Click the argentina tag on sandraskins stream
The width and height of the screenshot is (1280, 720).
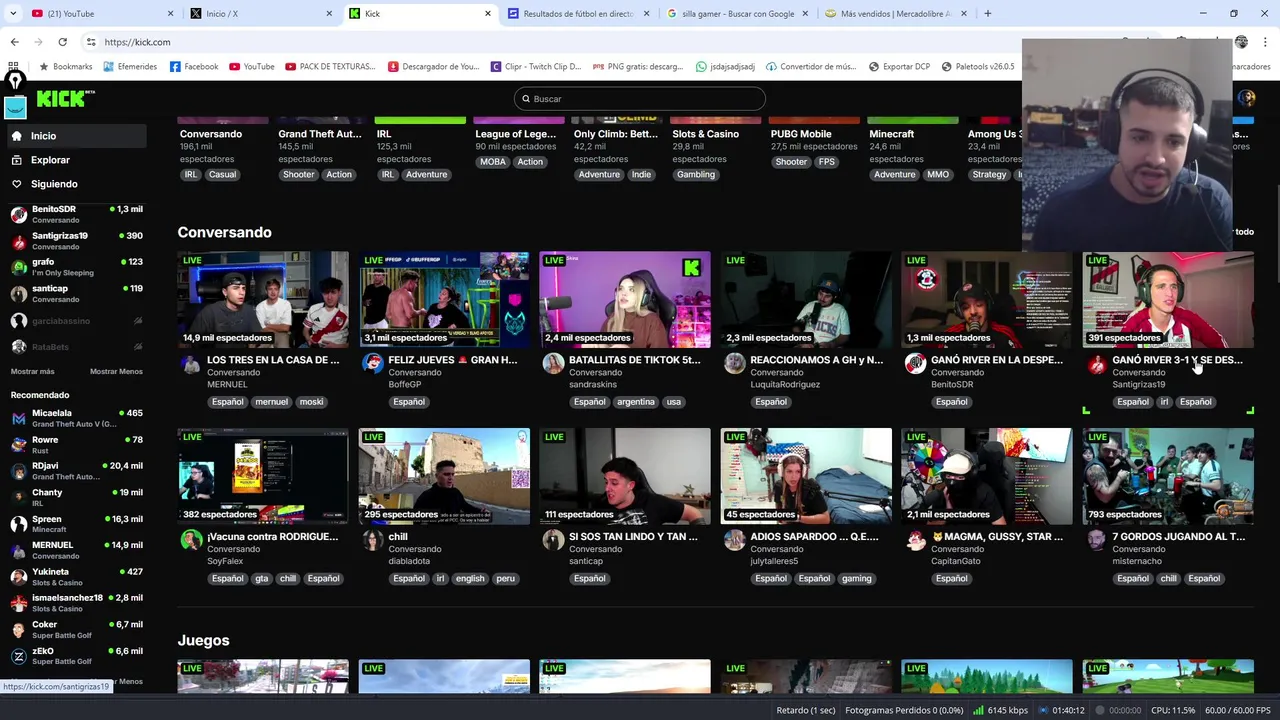click(636, 402)
